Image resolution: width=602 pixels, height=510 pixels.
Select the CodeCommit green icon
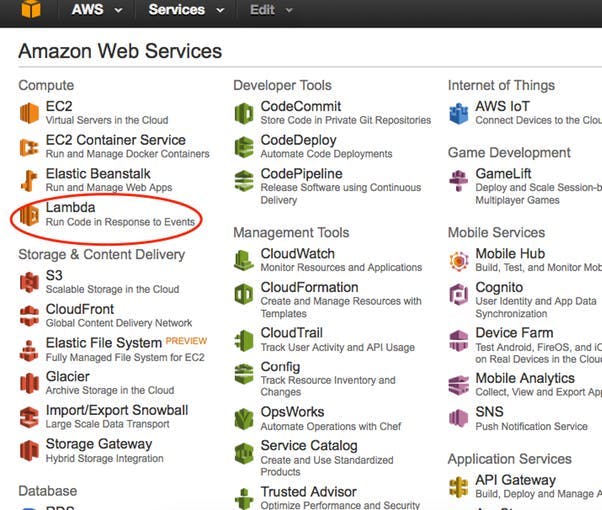tap(244, 113)
